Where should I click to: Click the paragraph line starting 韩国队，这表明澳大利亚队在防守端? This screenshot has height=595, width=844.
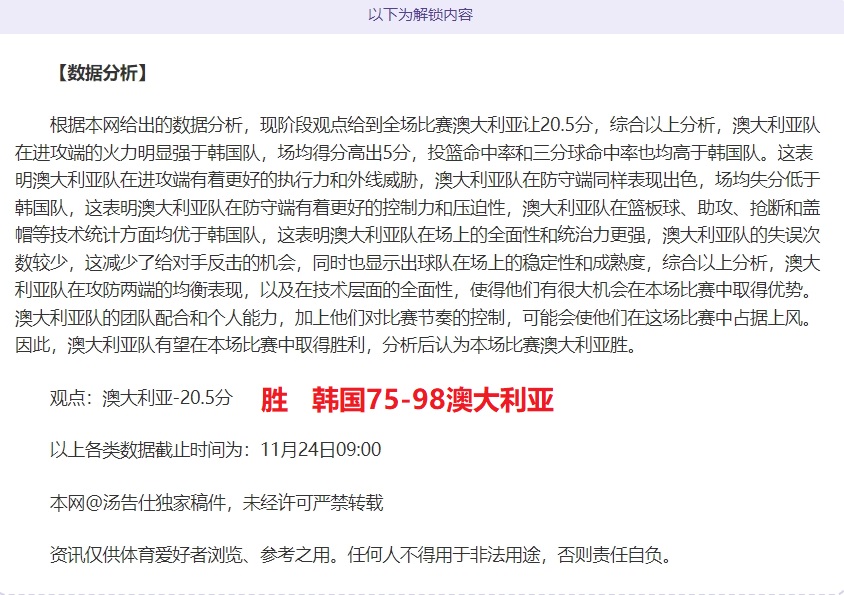click(418, 207)
